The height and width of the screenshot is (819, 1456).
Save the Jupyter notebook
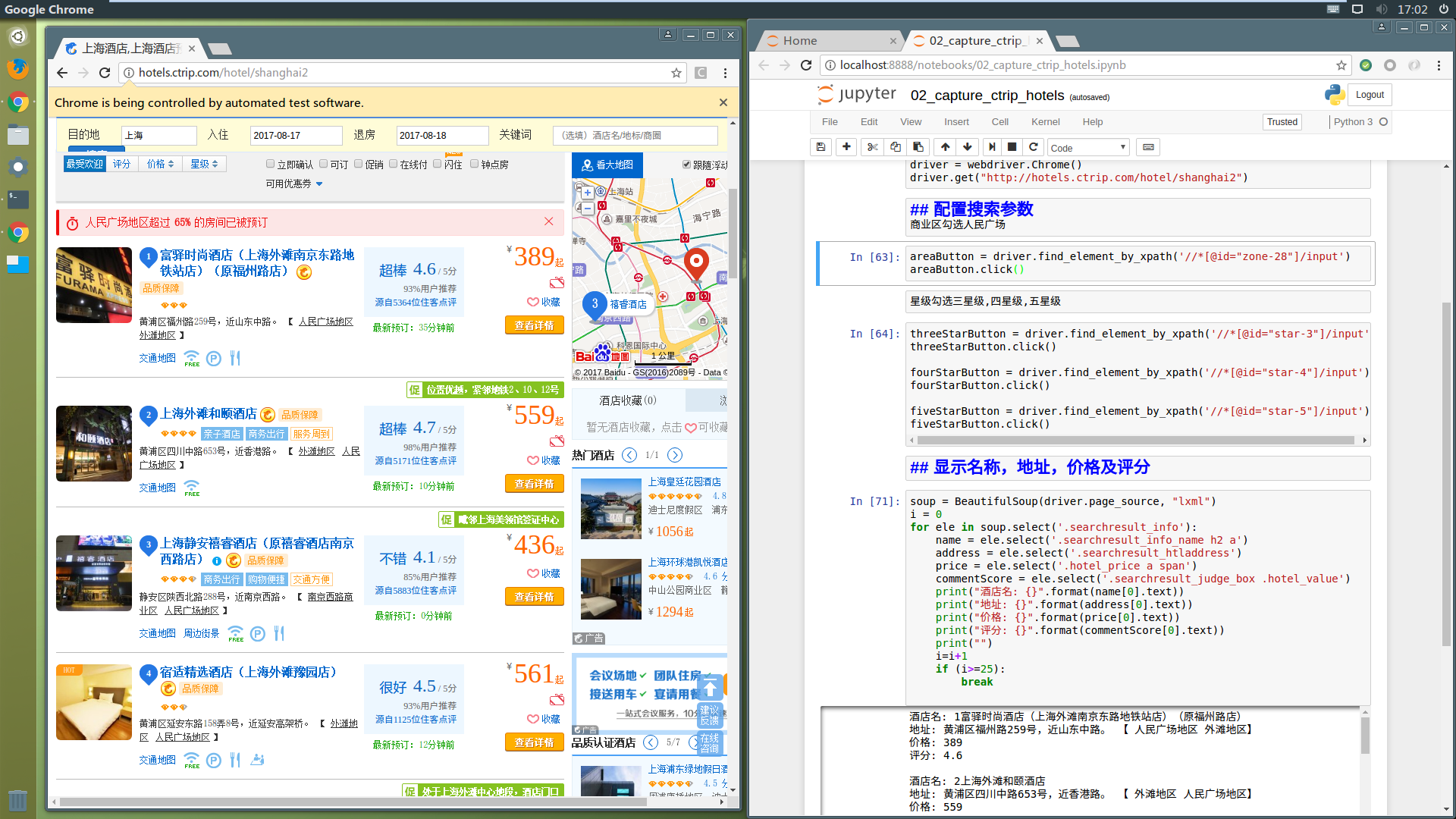pos(821,147)
